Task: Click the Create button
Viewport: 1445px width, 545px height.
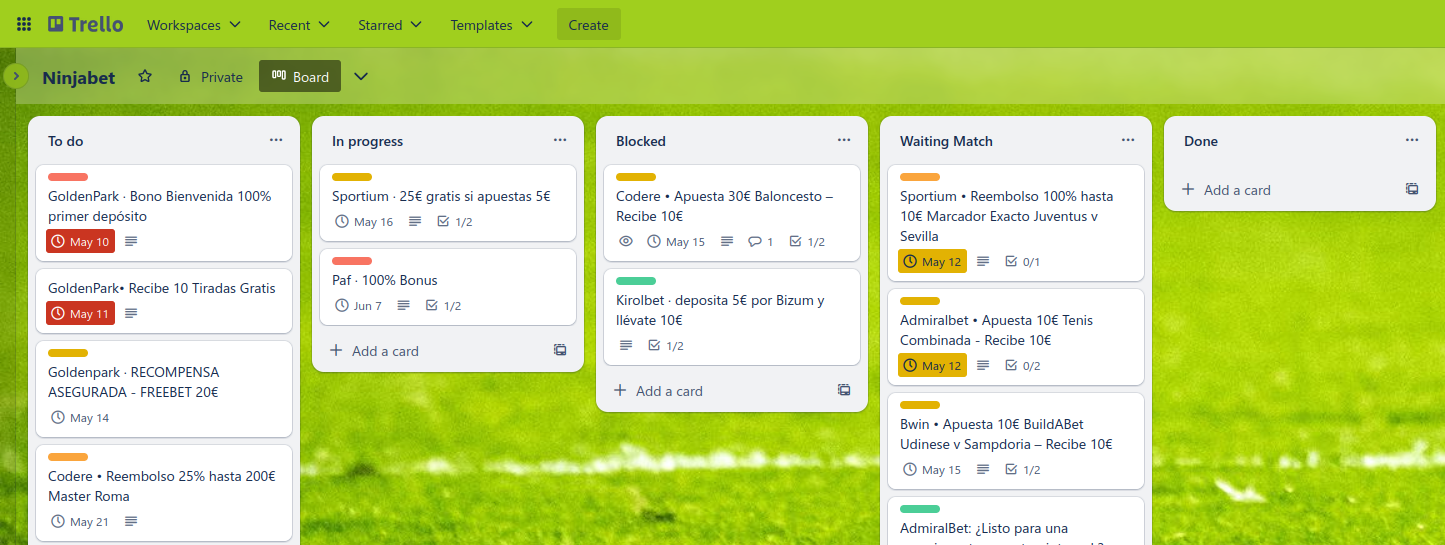Action: (x=588, y=24)
